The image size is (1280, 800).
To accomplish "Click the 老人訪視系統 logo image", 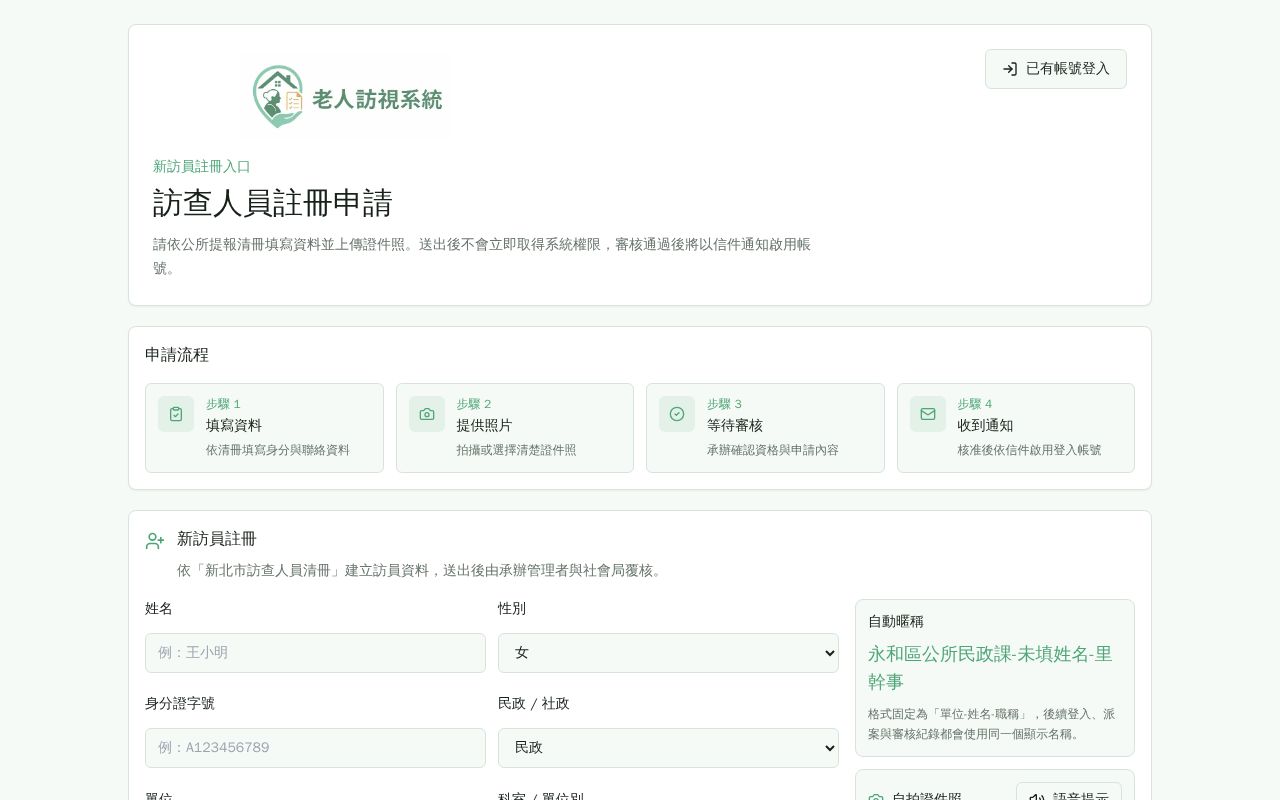I will coord(347,97).
